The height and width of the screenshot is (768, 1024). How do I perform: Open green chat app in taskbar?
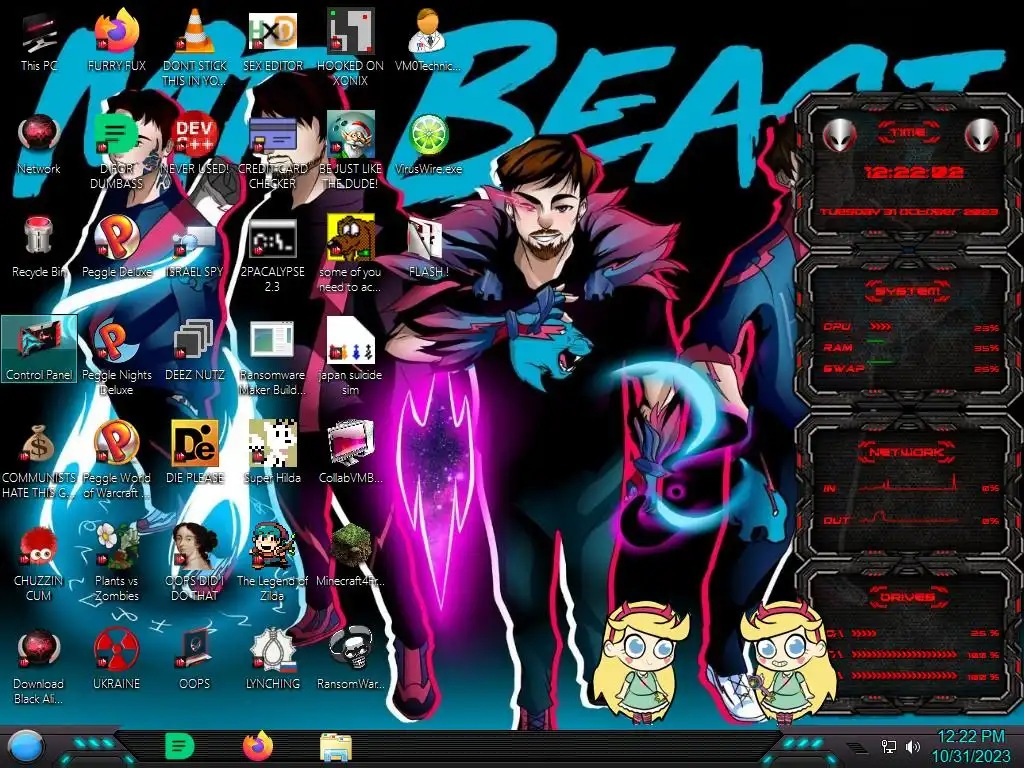click(180, 746)
